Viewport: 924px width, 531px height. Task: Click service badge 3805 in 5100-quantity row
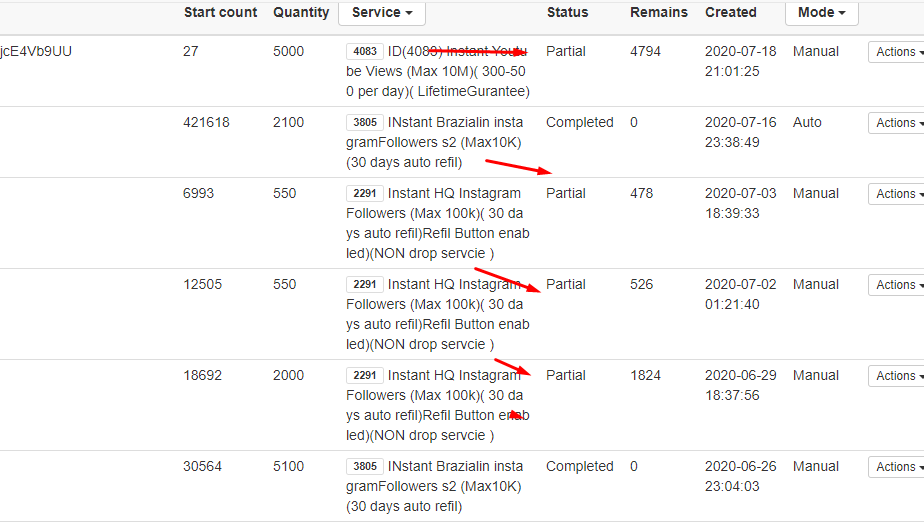pyautogui.click(x=365, y=466)
